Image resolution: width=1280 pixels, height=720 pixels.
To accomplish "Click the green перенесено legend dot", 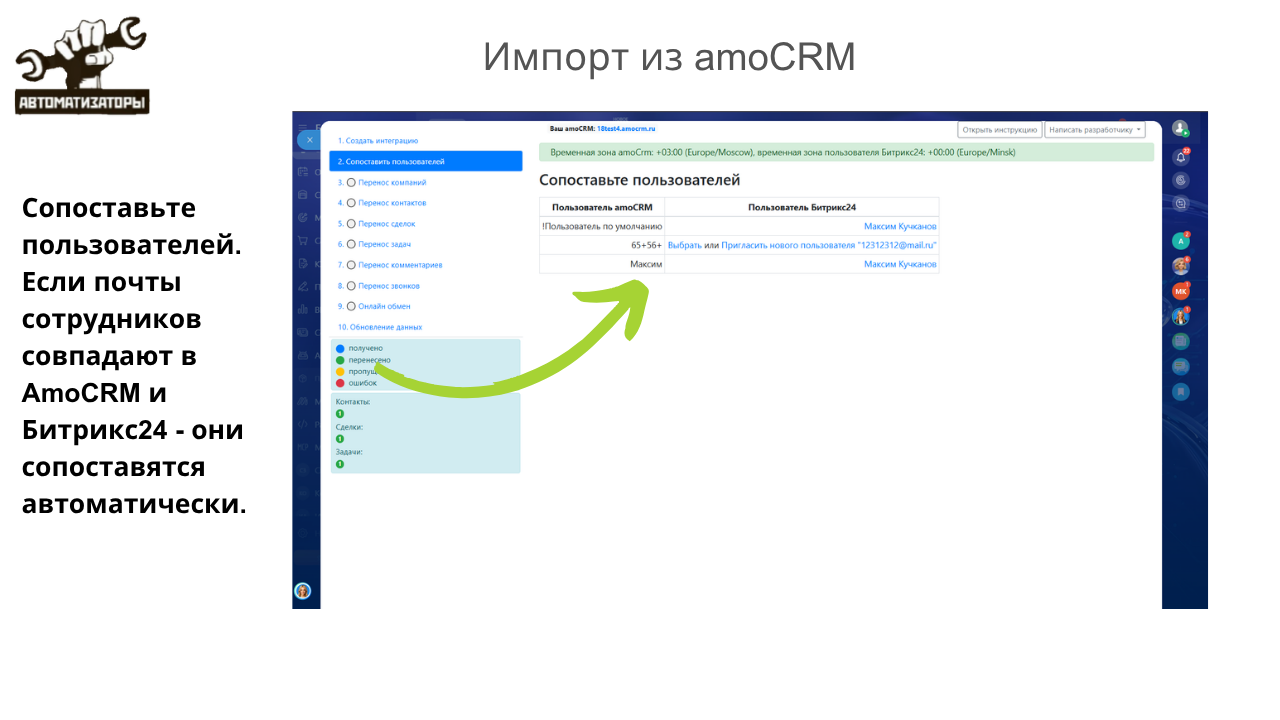I will tap(340, 360).
